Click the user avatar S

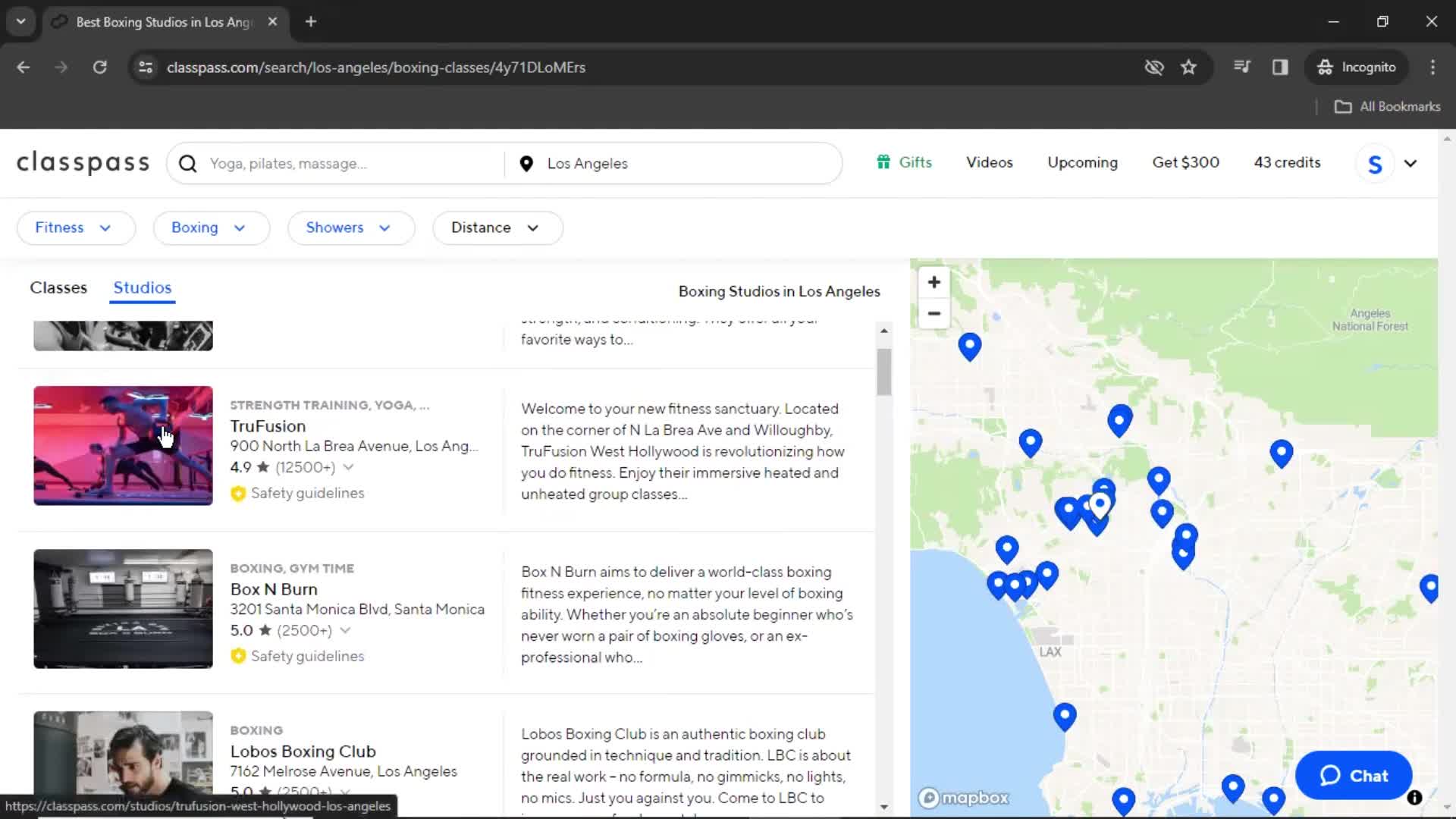click(x=1375, y=164)
